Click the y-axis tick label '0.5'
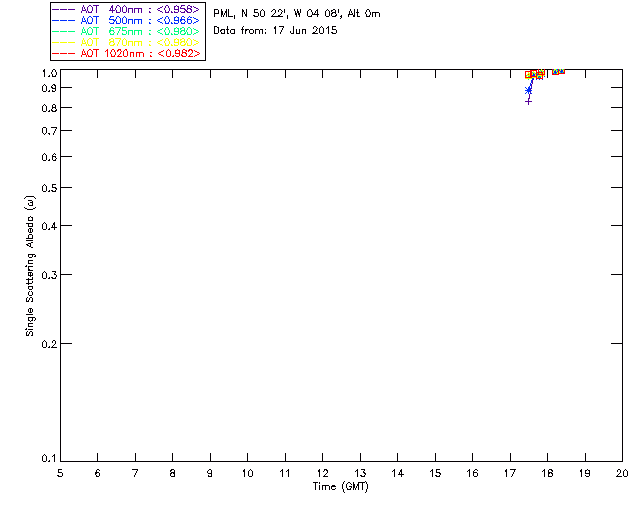The height and width of the screenshot is (512, 640). coord(49,188)
